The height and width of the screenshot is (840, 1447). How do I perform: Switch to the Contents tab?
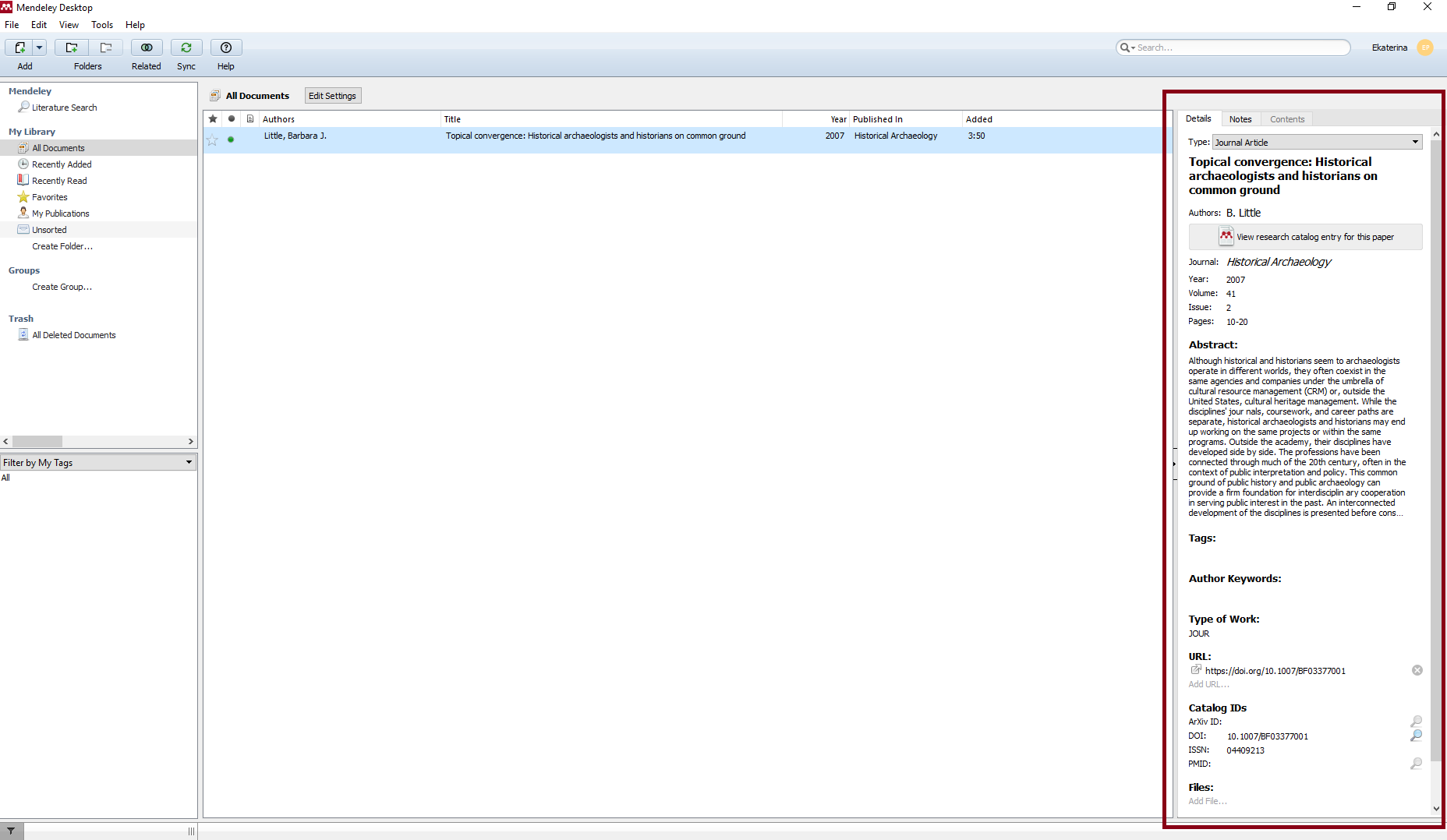1287,119
